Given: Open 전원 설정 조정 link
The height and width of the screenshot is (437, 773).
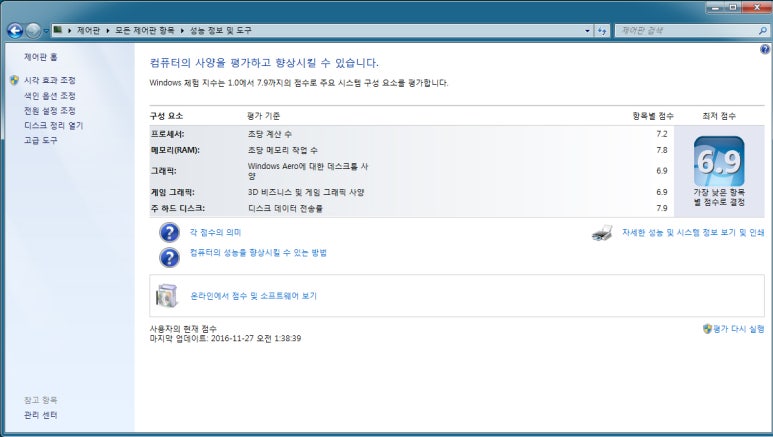Looking at the screenshot, I should pos(50,110).
